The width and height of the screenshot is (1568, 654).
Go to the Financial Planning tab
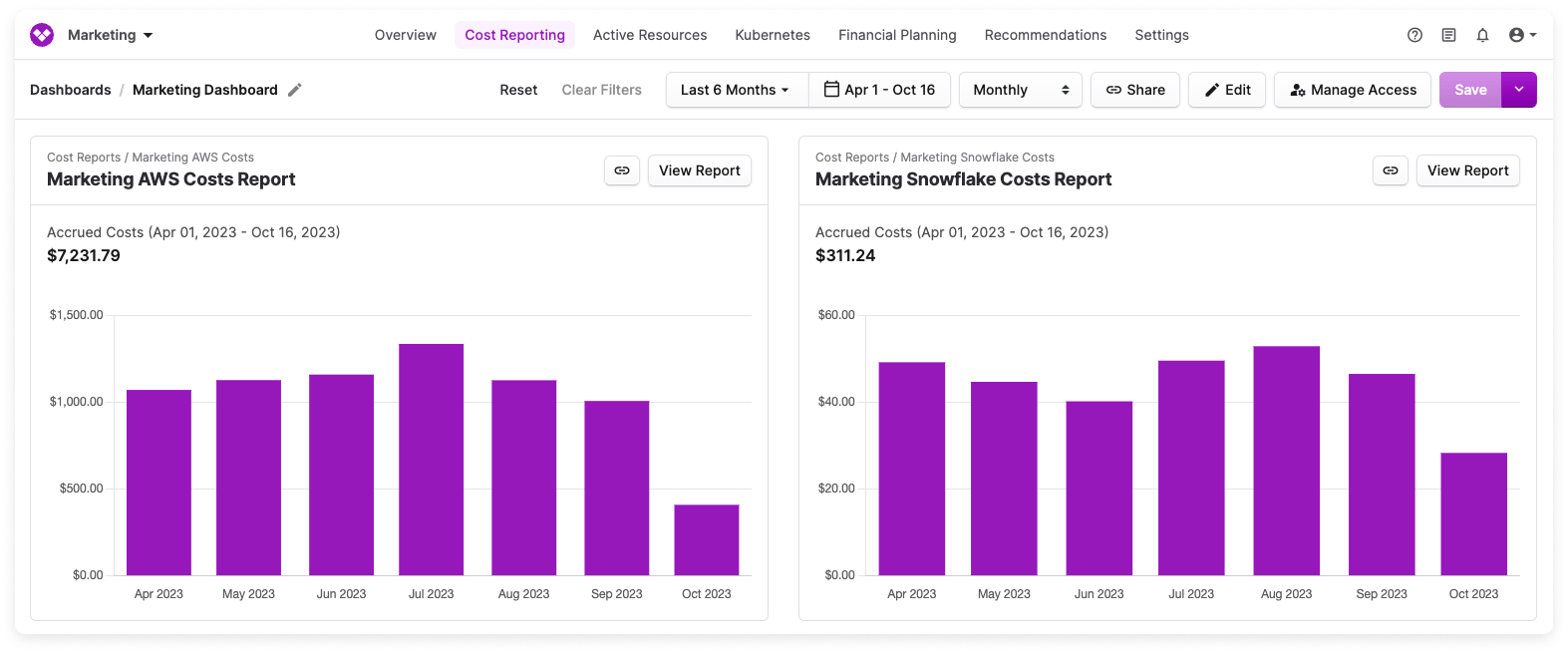(x=896, y=35)
